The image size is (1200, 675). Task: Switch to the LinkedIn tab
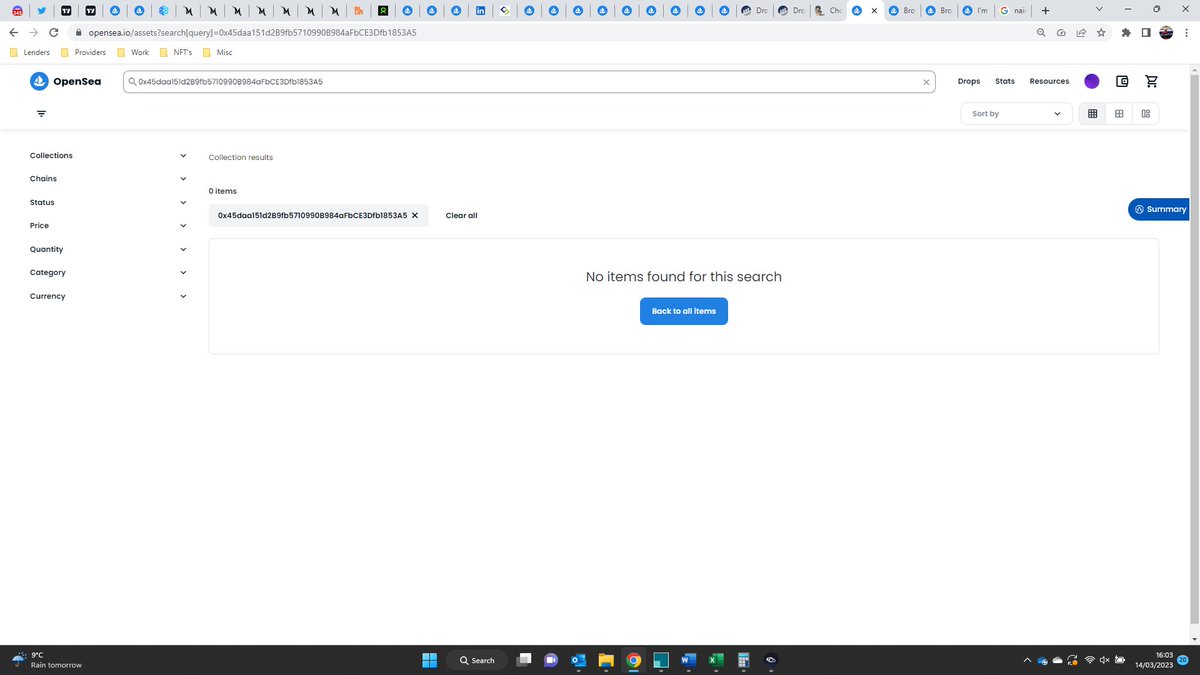pos(481,10)
